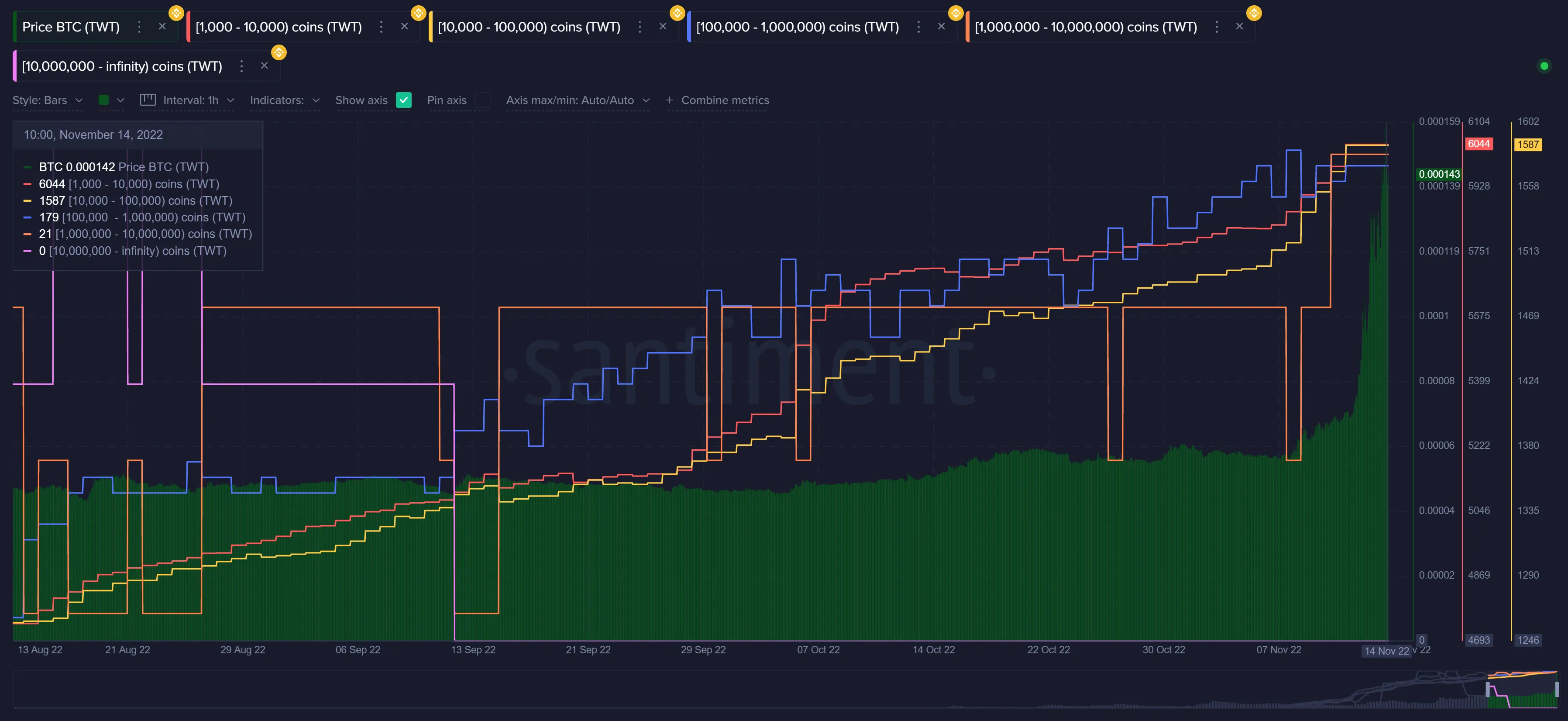Open the three-dot menu on Price BTC metric
Image resolution: width=1568 pixels, height=721 pixels.
139,27
